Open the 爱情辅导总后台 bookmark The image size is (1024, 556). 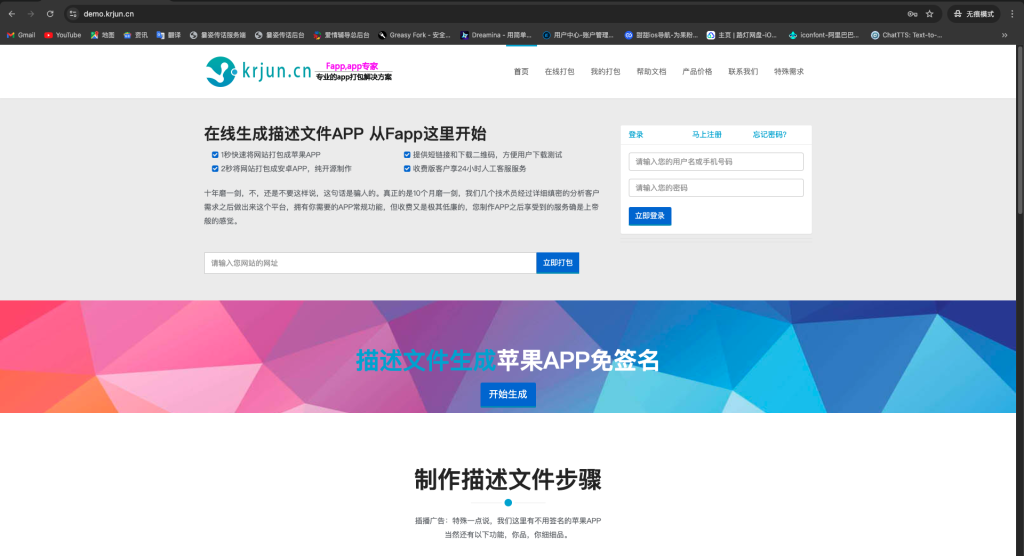tap(342, 35)
